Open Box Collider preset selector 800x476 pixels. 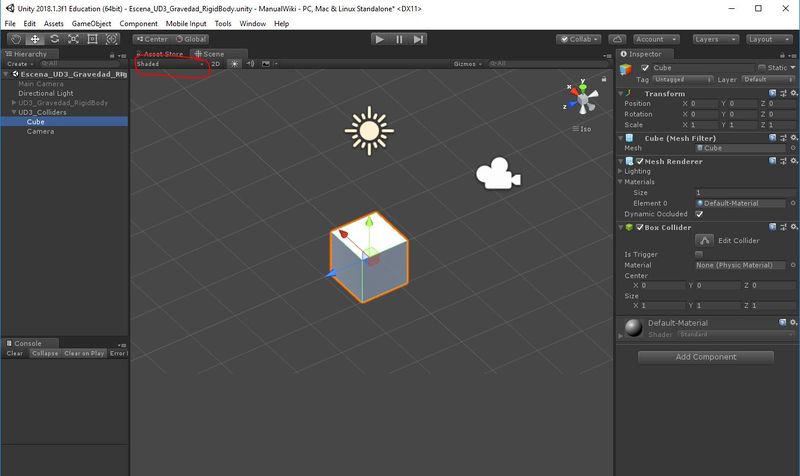pyautogui.click(x=783, y=227)
